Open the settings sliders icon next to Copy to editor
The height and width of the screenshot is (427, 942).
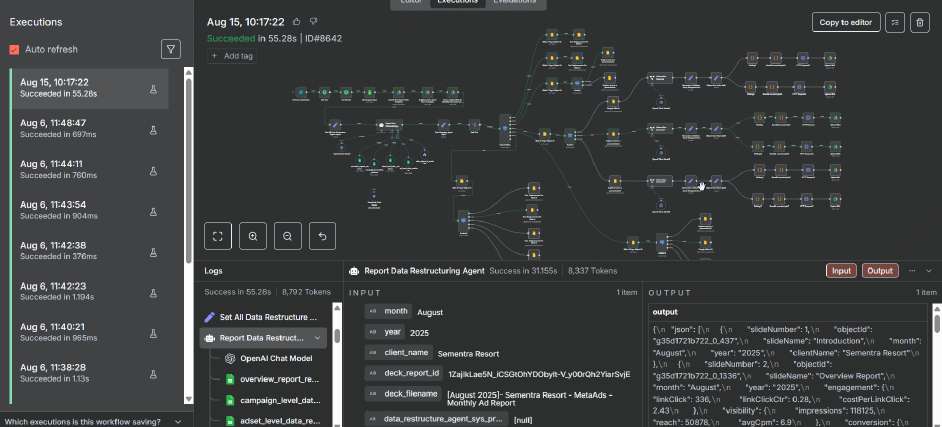[895, 22]
